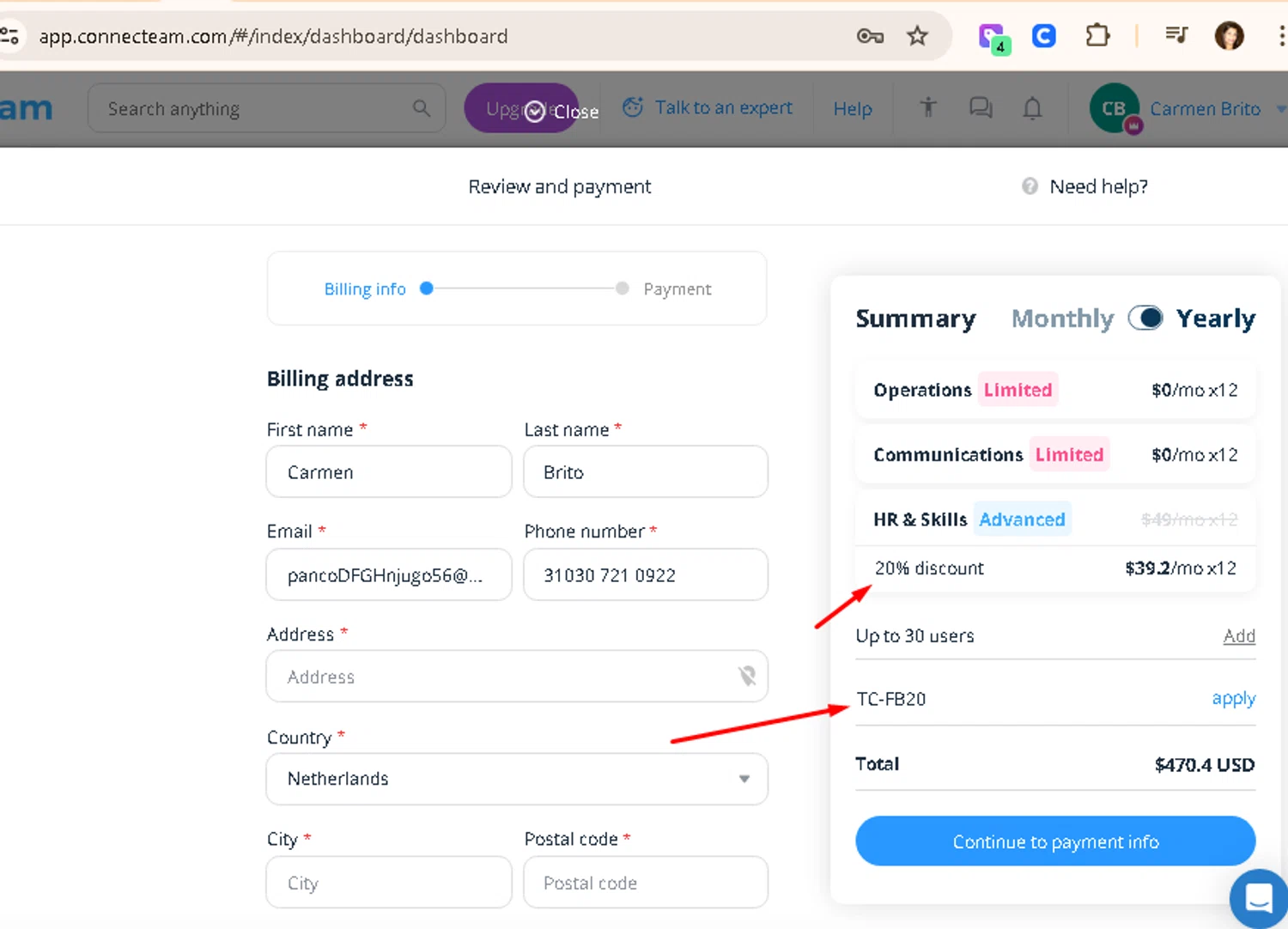Select the Yearly billing label
Screen dimensions: 1288x929
(x=1215, y=319)
